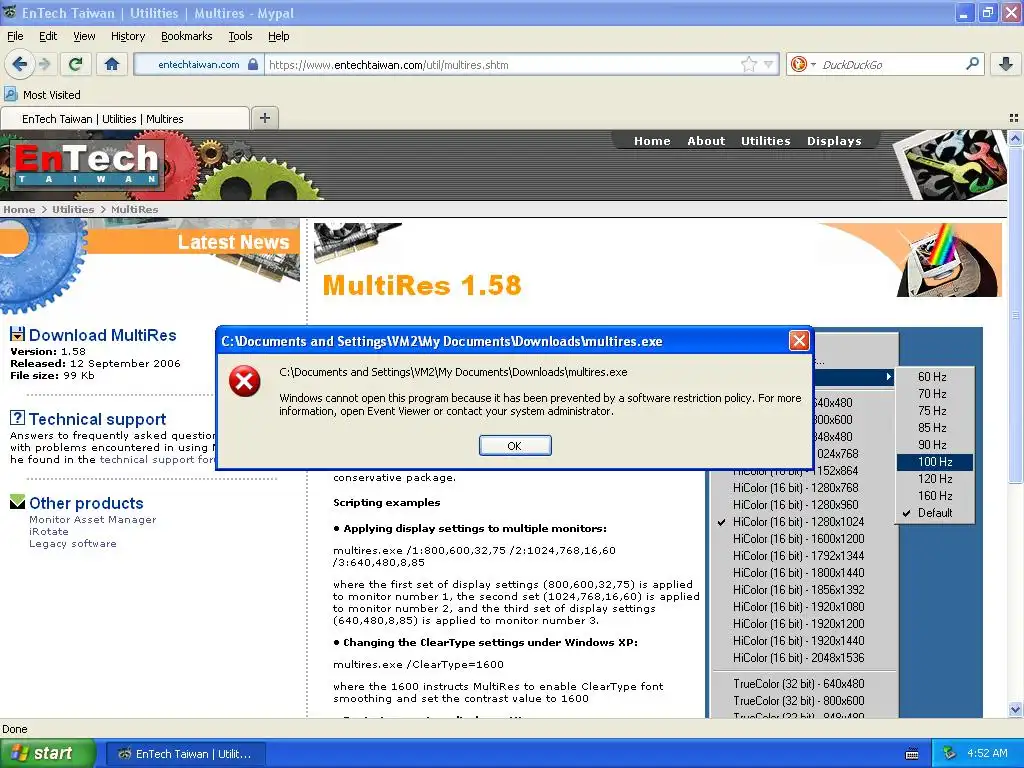
Task: Click the green checkmark products icon
Action: (x=18, y=502)
